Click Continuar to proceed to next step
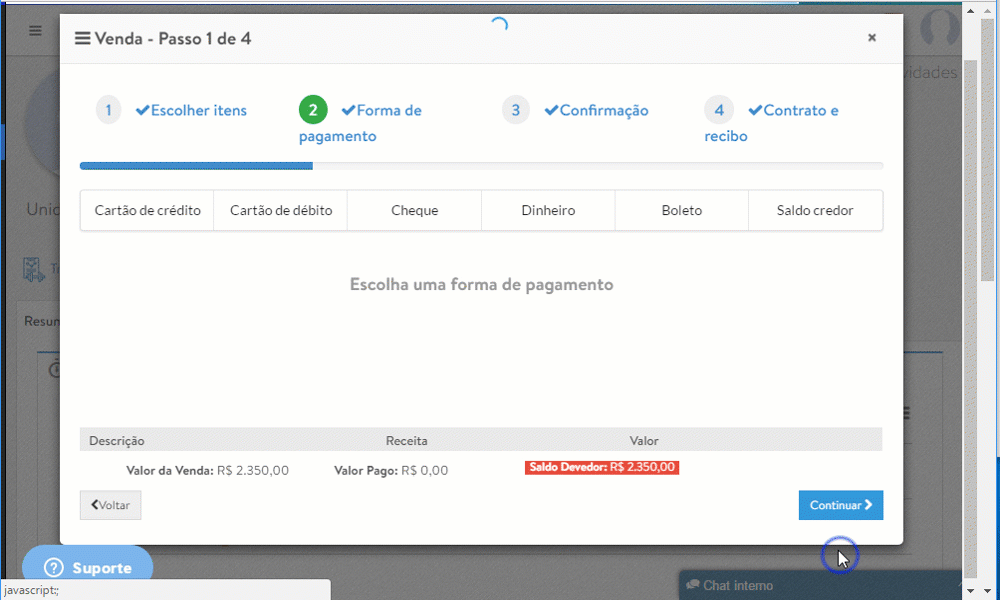Screen dimensions: 1000x600 (840, 505)
